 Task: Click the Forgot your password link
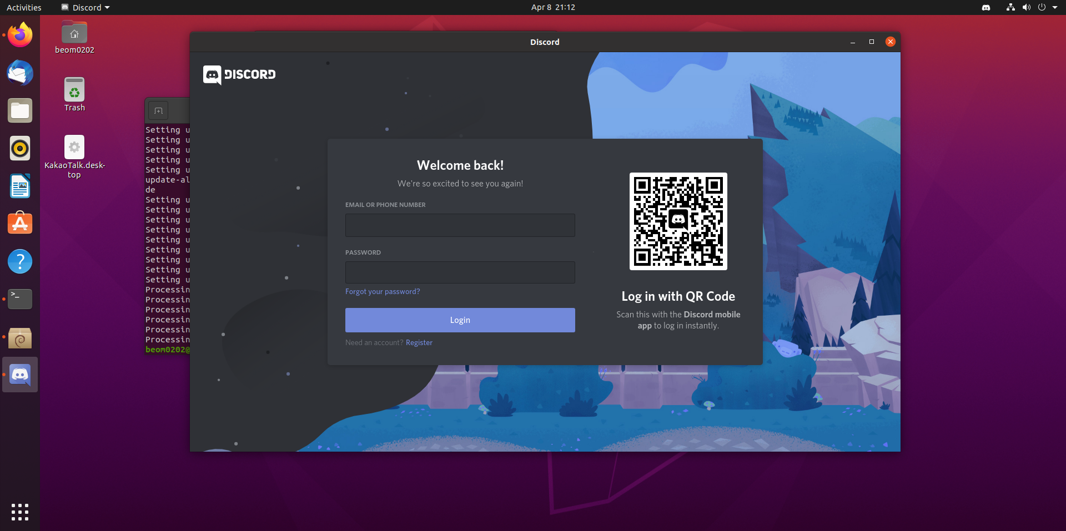[x=382, y=292]
